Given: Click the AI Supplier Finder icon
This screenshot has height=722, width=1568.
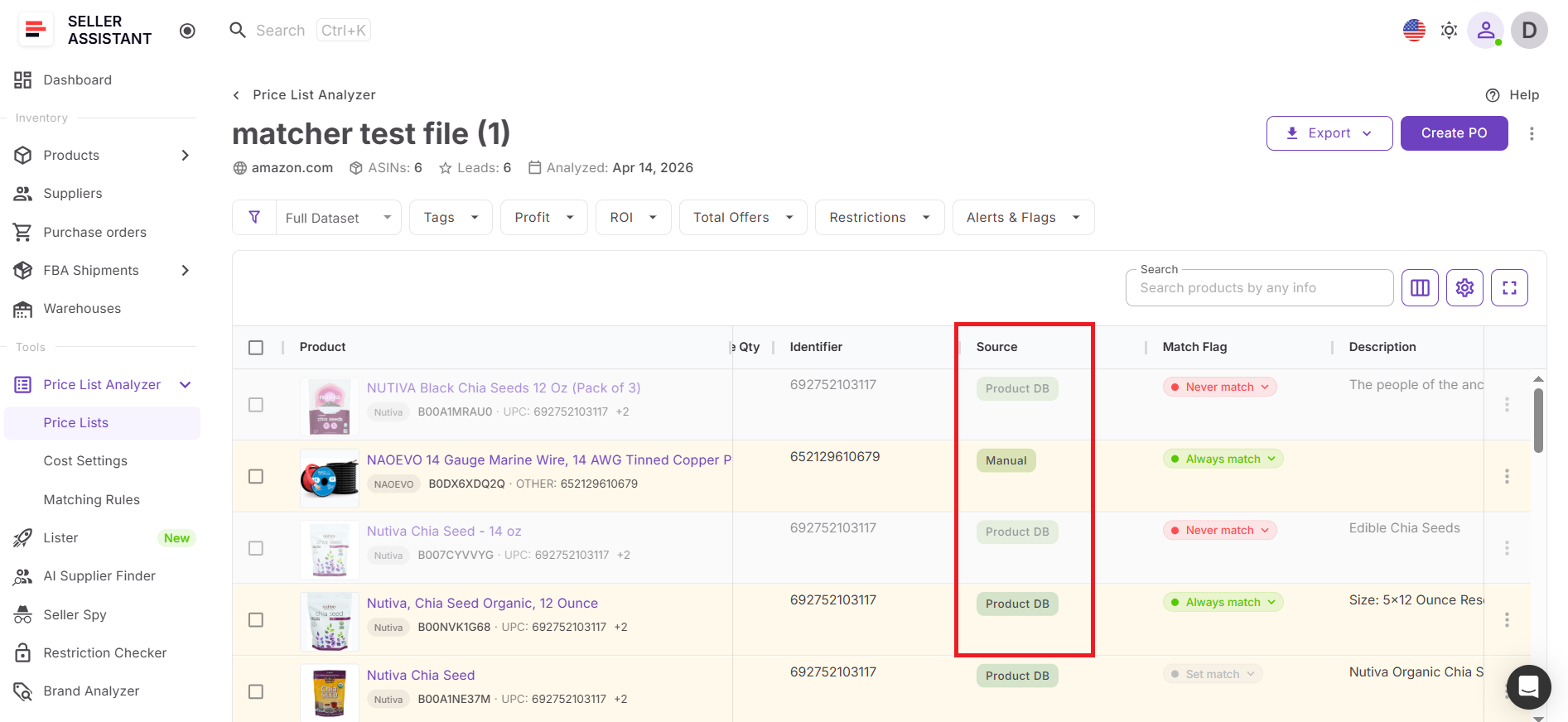Looking at the screenshot, I should pyautogui.click(x=22, y=576).
